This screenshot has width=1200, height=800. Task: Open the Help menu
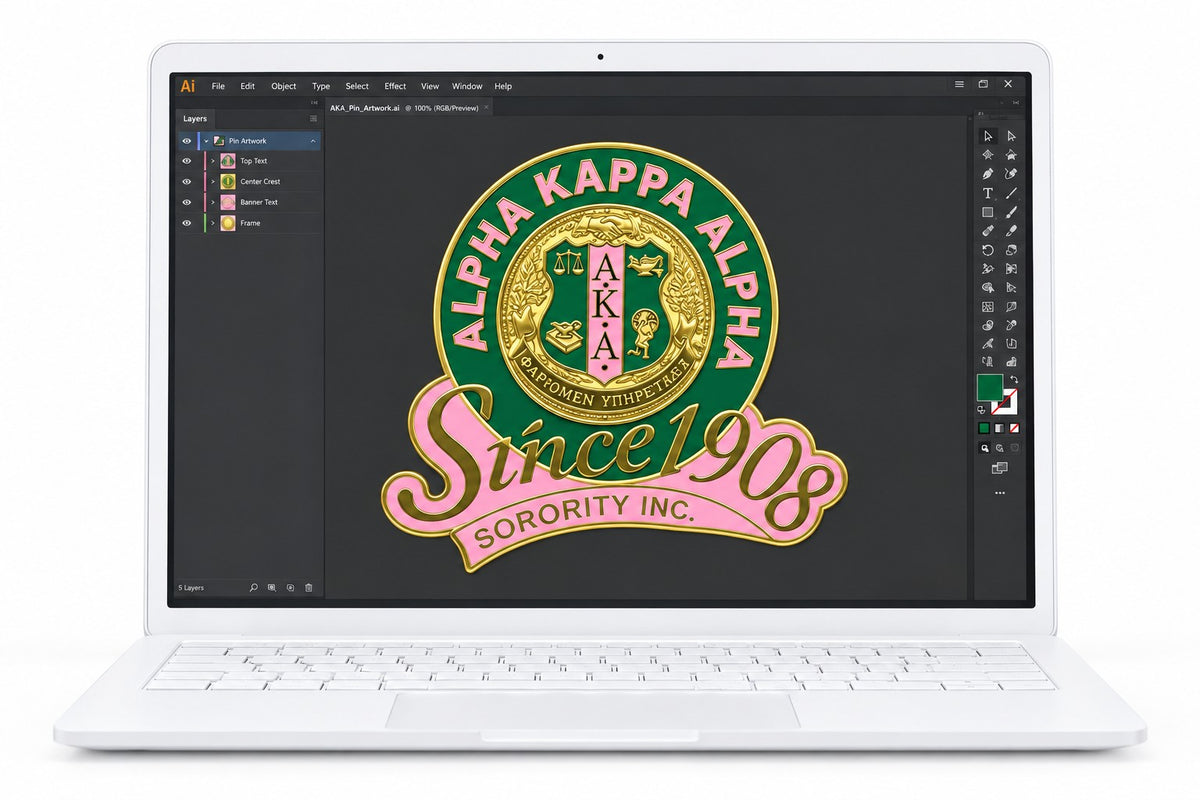tap(503, 86)
